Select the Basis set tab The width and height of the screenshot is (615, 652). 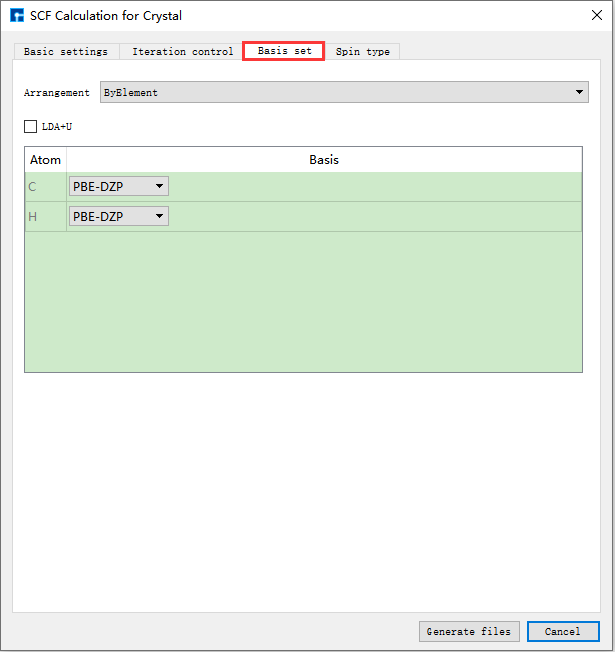284,51
